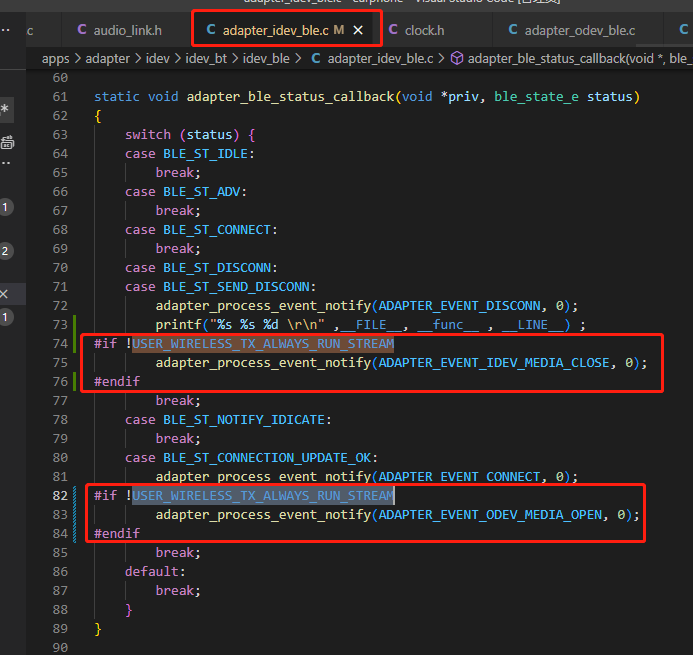Click the C icon on the adapter_idev_ble.c tab
This screenshot has height=655, width=693.
(x=211, y=30)
